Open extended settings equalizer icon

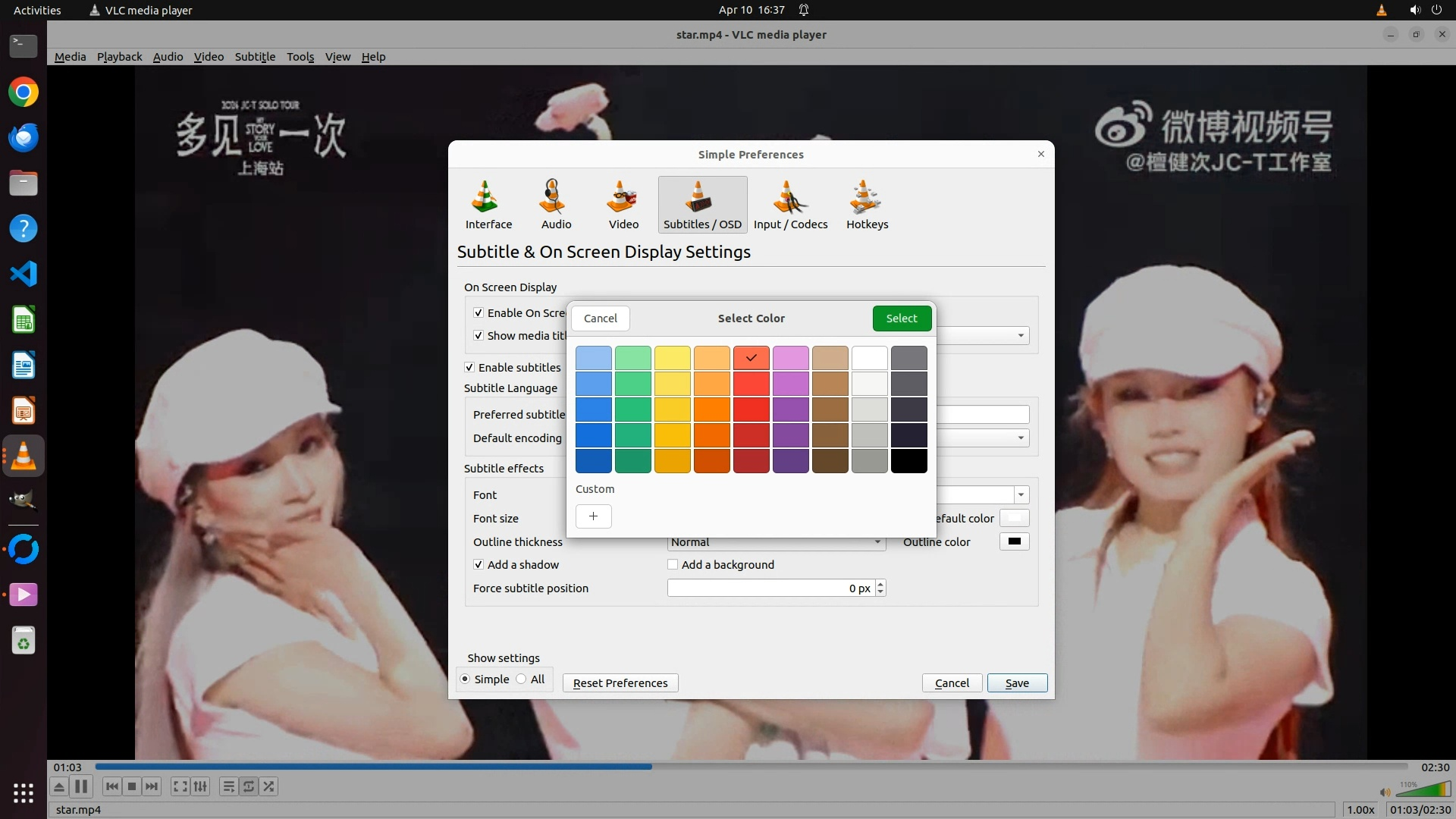tap(200, 786)
